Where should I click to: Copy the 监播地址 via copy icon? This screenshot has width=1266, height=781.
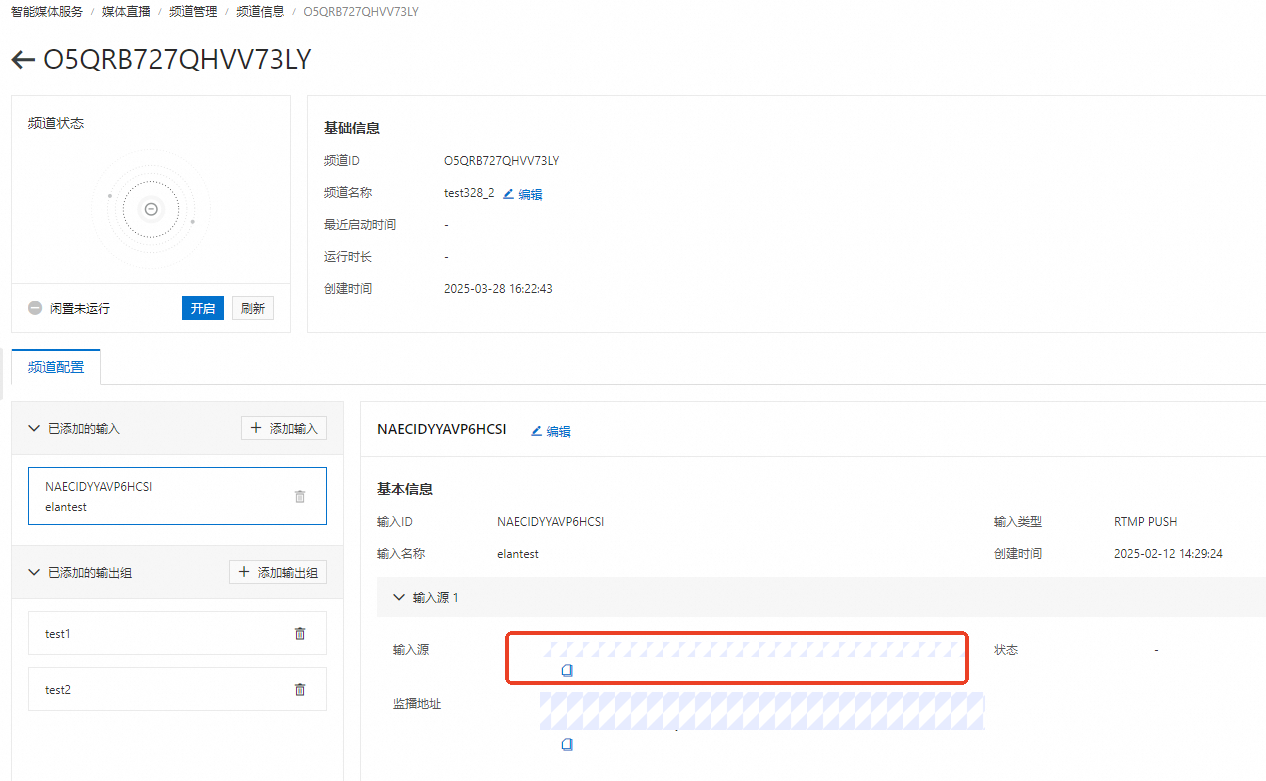click(567, 744)
